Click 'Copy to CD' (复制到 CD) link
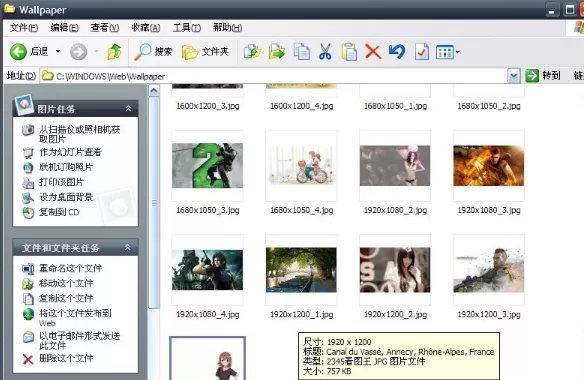The height and width of the screenshot is (380, 584). (x=59, y=212)
